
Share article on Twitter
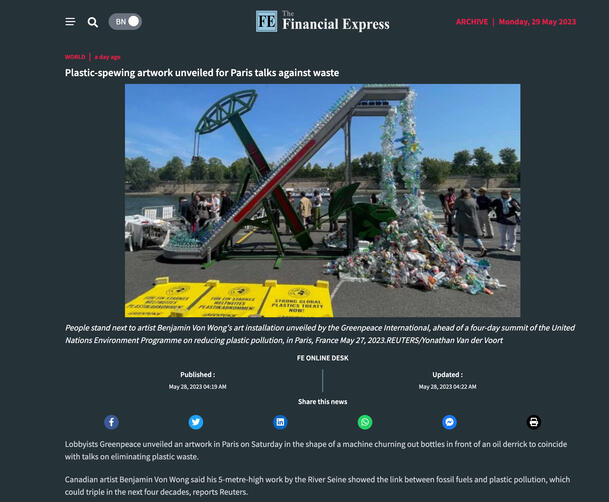click(x=196, y=422)
